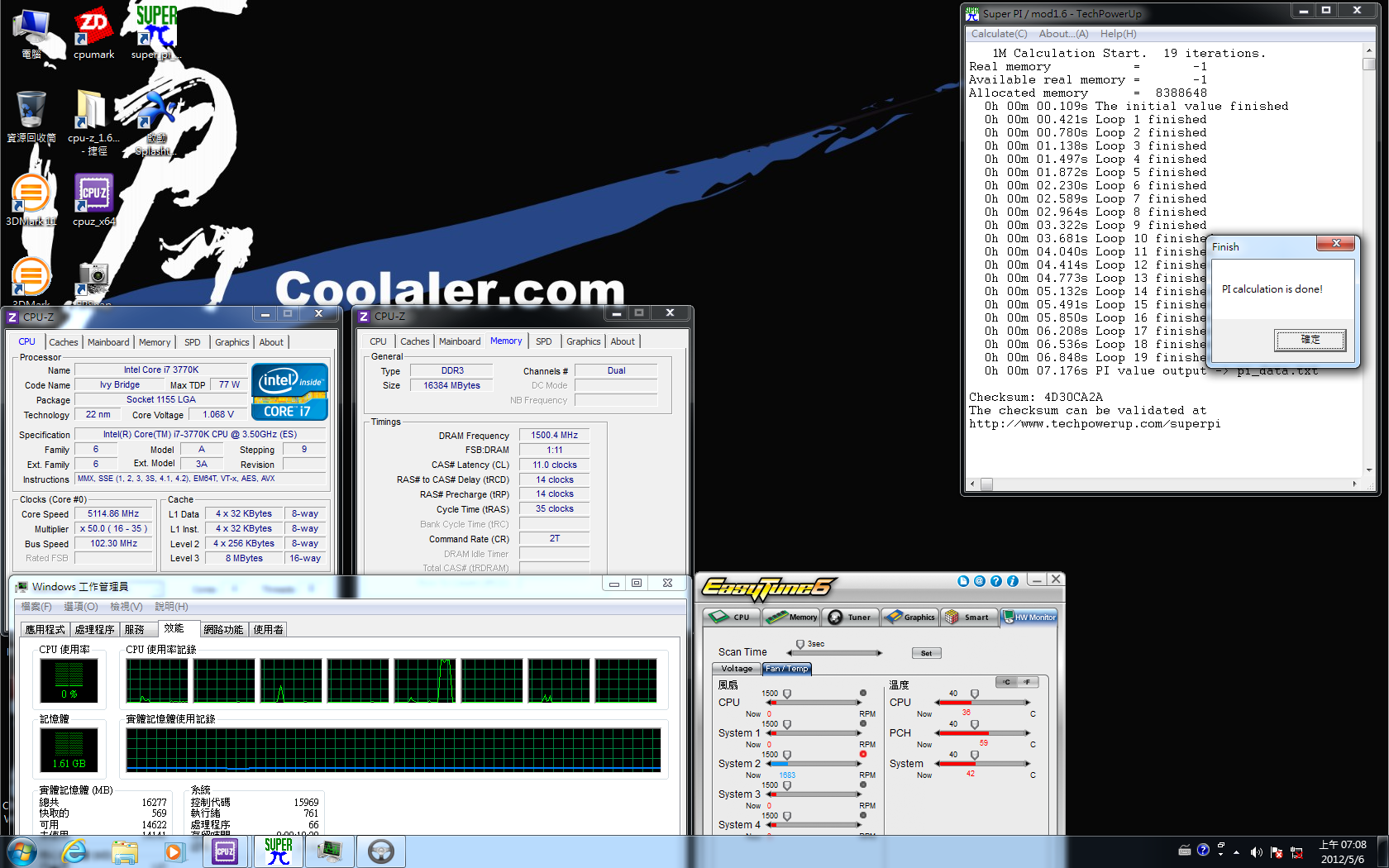Open language bar options arrow

[x=1220, y=854]
